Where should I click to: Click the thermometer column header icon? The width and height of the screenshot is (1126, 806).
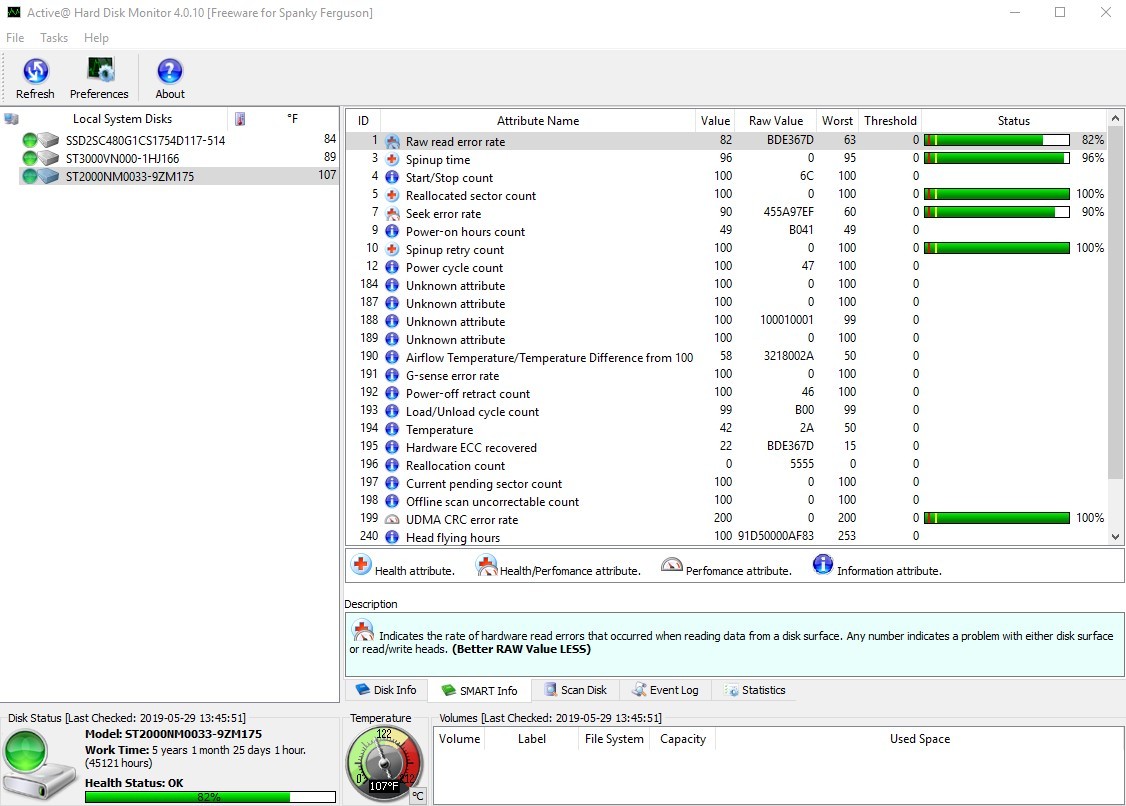pyautogui.click(x=240, y=119)
